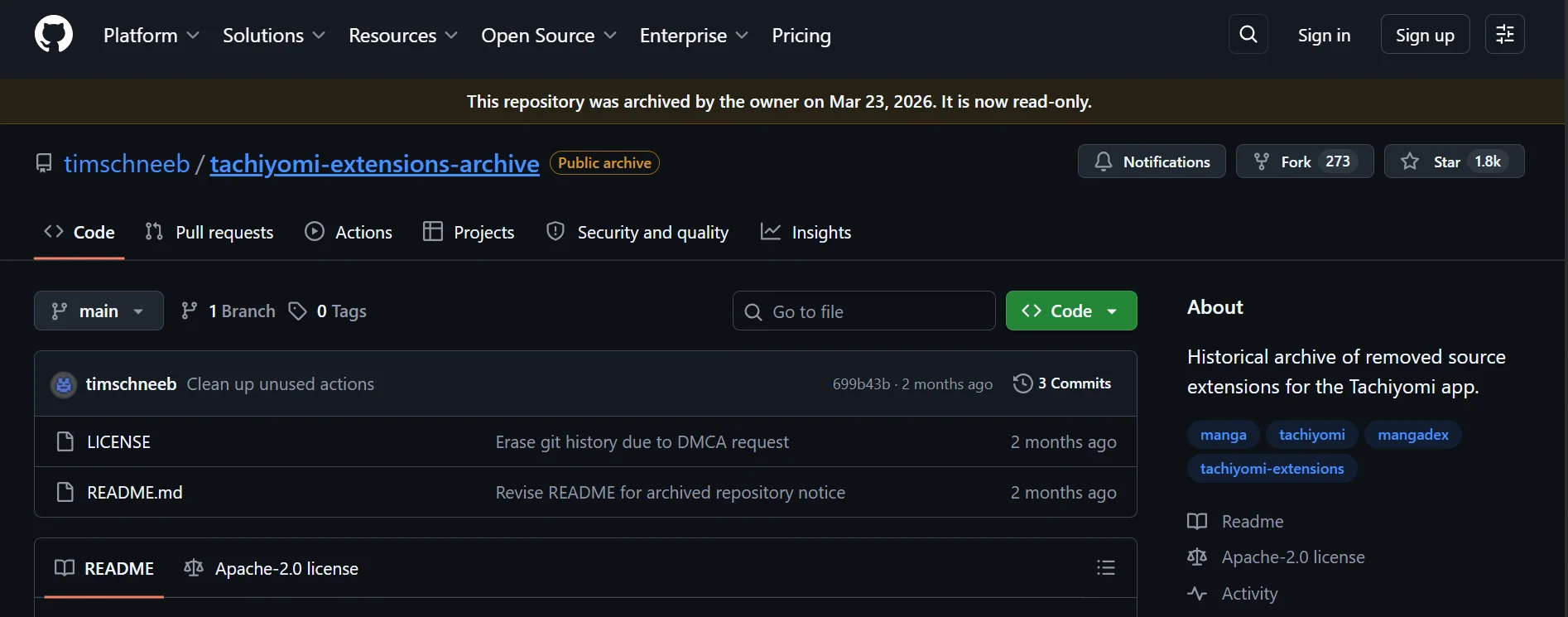Expand the Open Source menu
This screenshot has height=617, width=1568.
549,35
